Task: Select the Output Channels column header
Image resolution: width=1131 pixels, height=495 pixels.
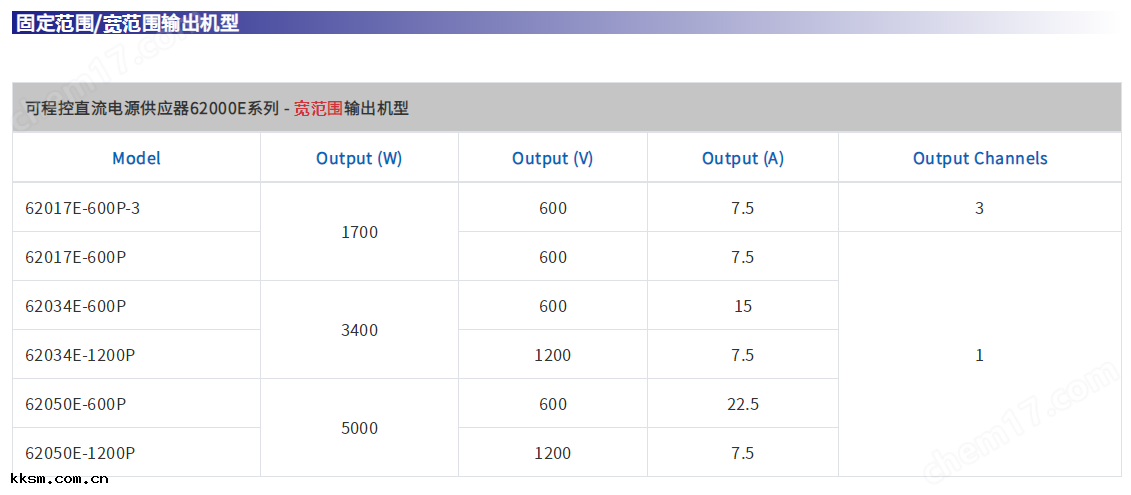Action: [x=980, y=158]
